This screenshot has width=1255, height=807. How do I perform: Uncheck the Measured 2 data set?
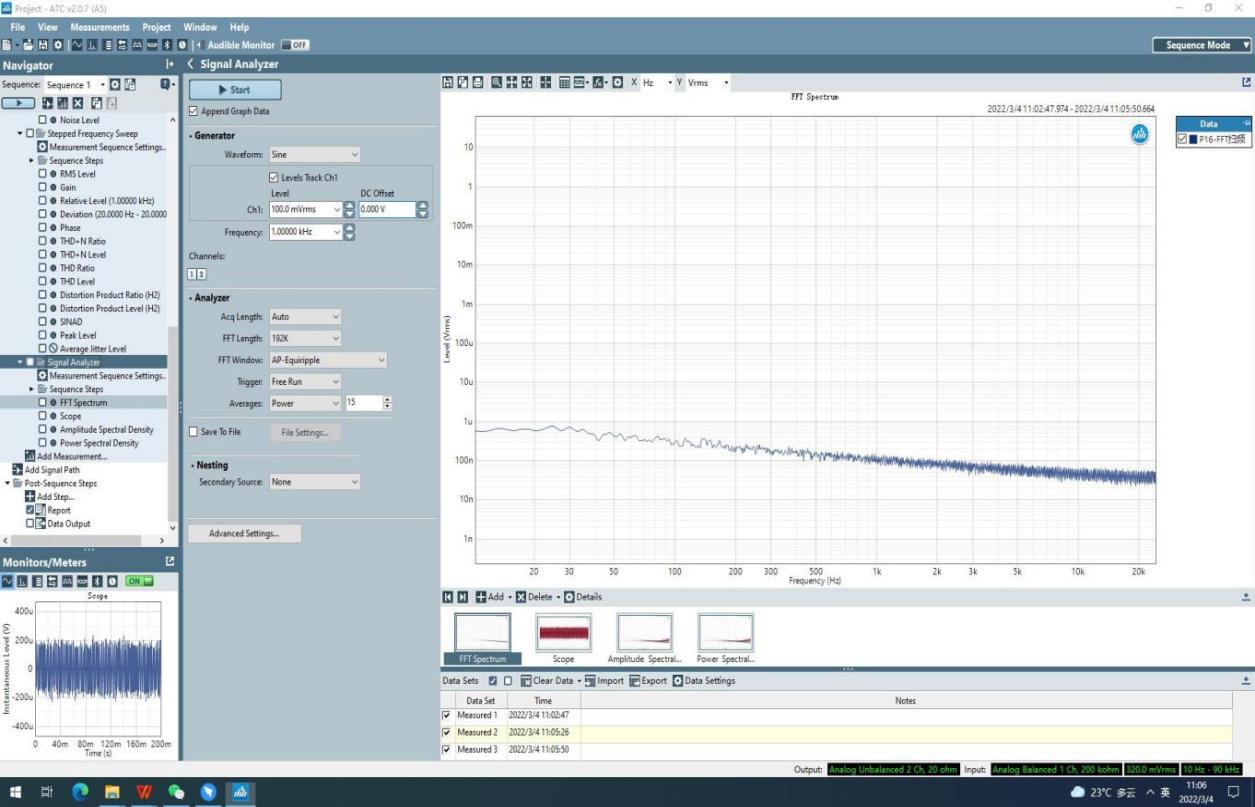click(447, 733)
